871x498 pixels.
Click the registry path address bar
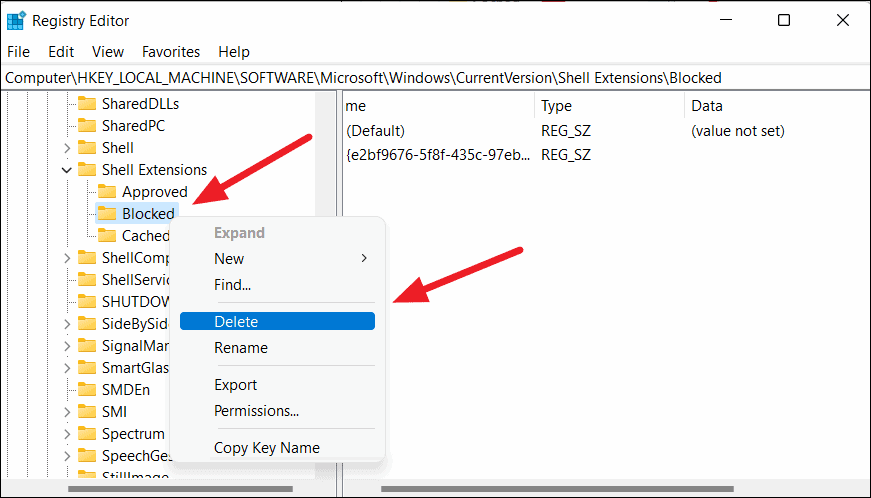pyautogui.click(x=436, y=78)
